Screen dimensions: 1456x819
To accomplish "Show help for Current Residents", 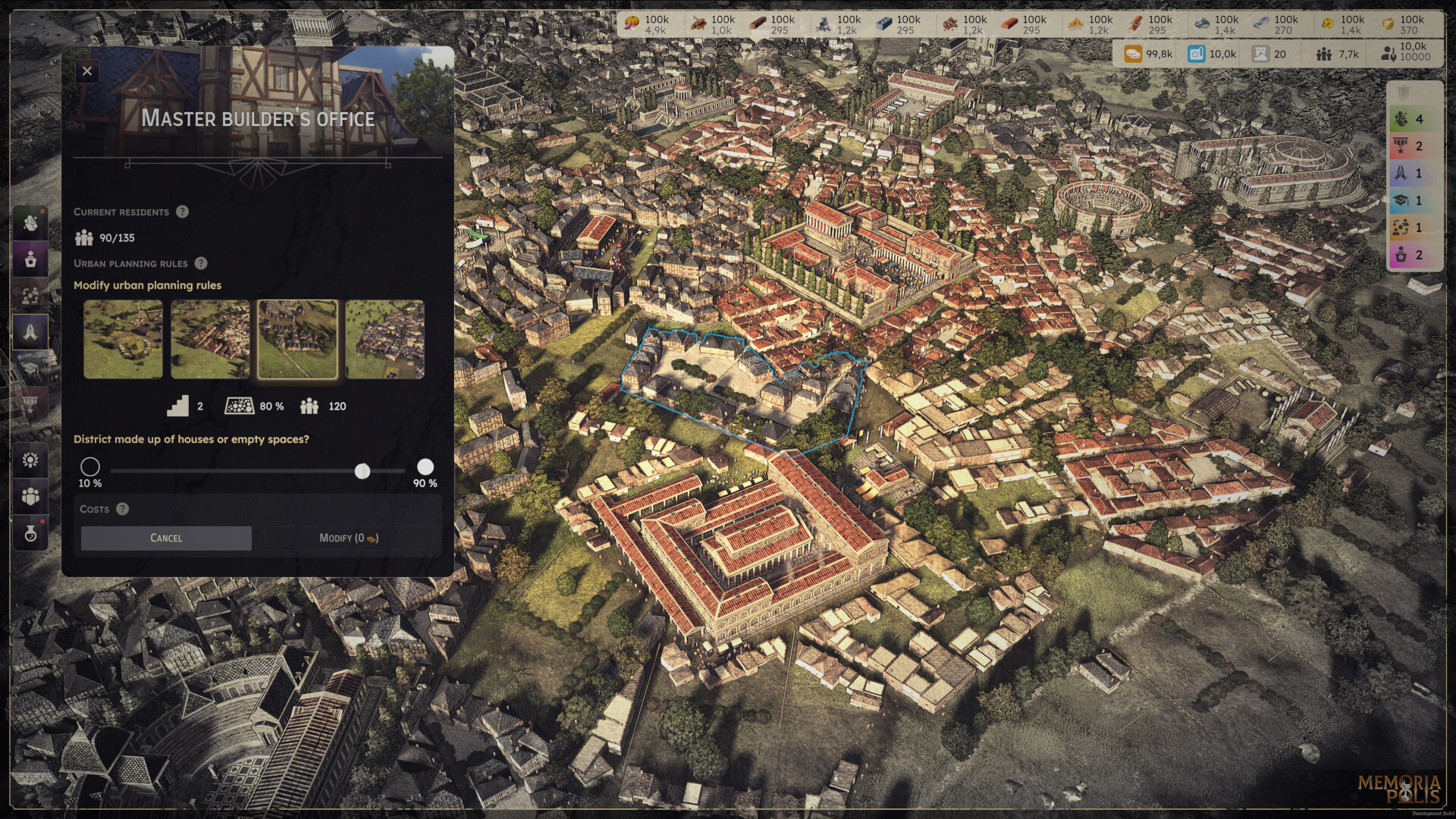I will coord(182,212).
